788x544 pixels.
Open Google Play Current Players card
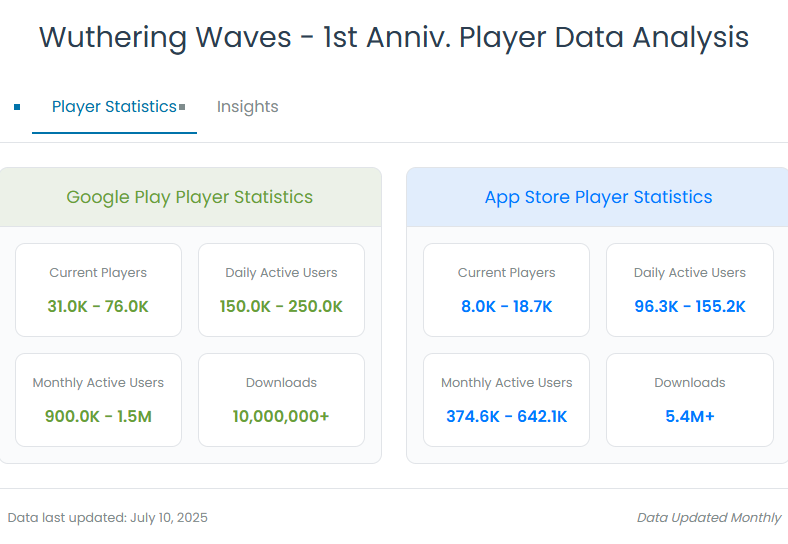tap(98, 290)
